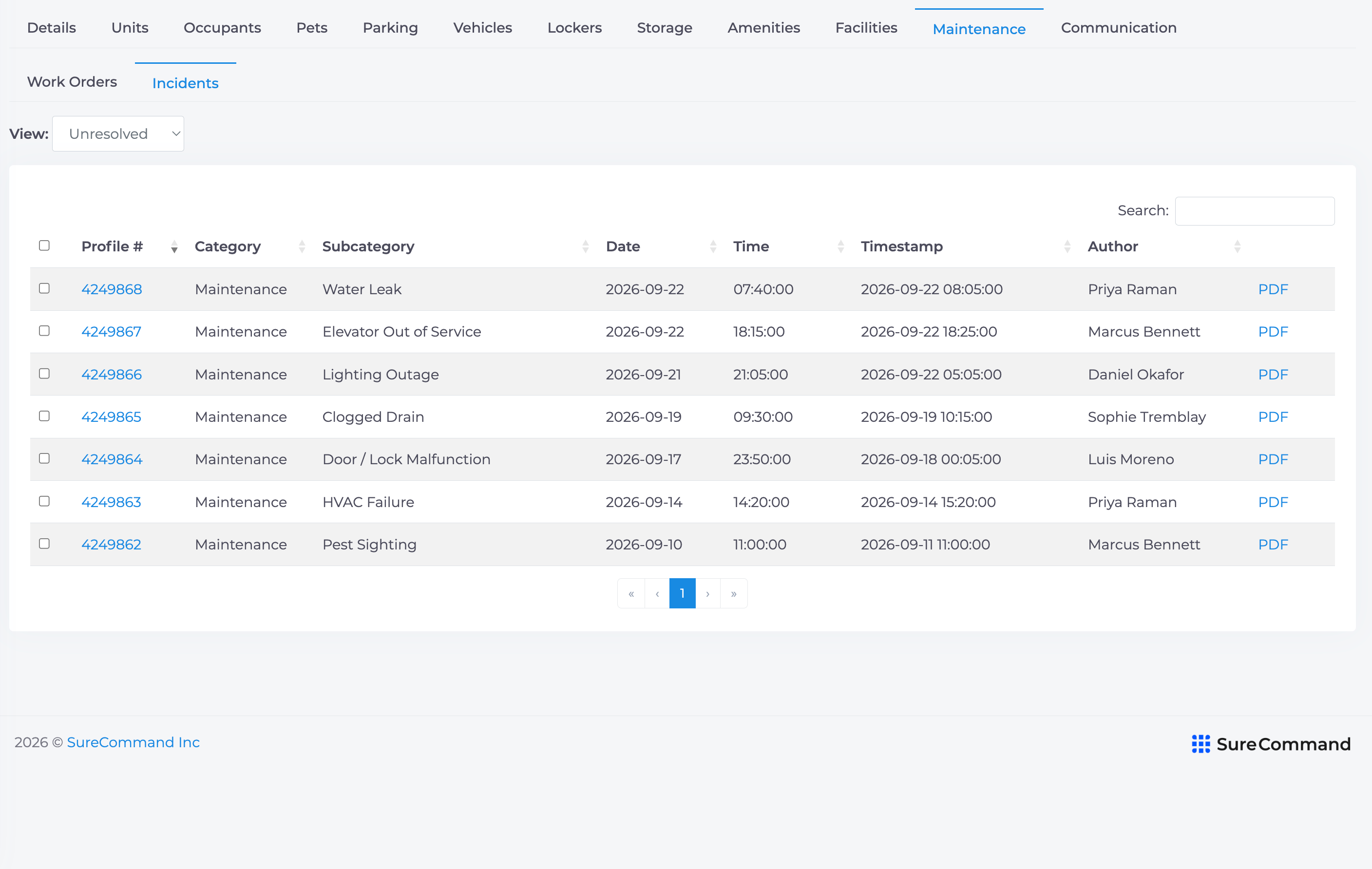This screenshot has height=869, width=1372.
Task: Sort table by Profile # arrows
Action: (174, 246)
